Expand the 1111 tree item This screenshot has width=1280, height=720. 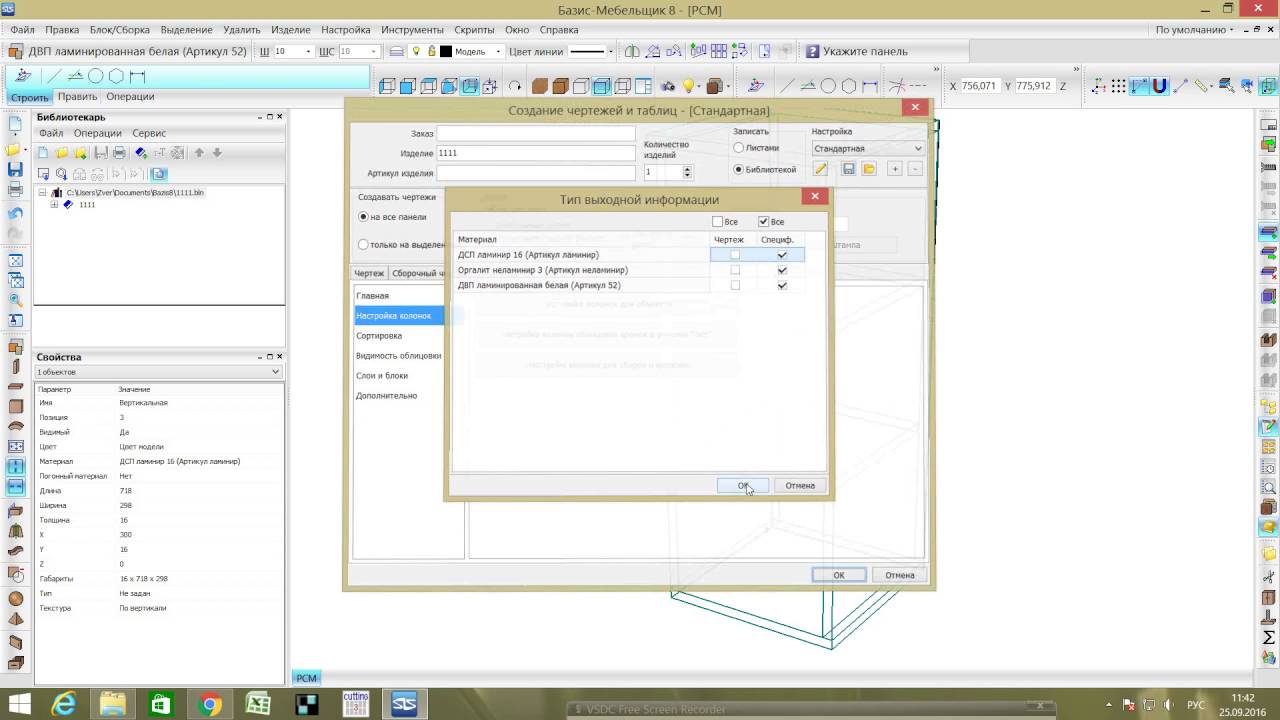tap(54, 204)
